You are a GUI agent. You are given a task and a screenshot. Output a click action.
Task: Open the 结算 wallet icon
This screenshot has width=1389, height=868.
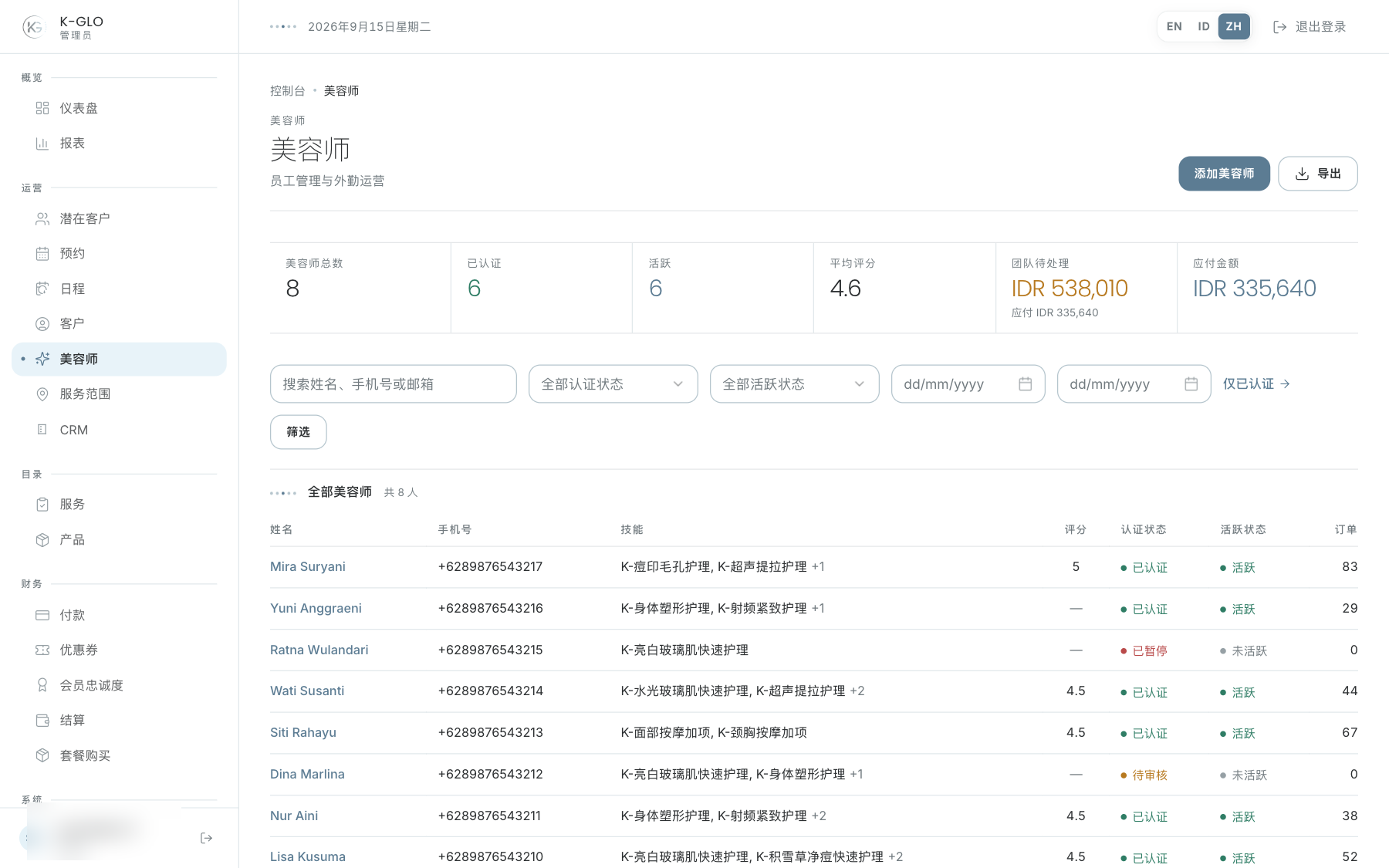[x=42, y=721]
